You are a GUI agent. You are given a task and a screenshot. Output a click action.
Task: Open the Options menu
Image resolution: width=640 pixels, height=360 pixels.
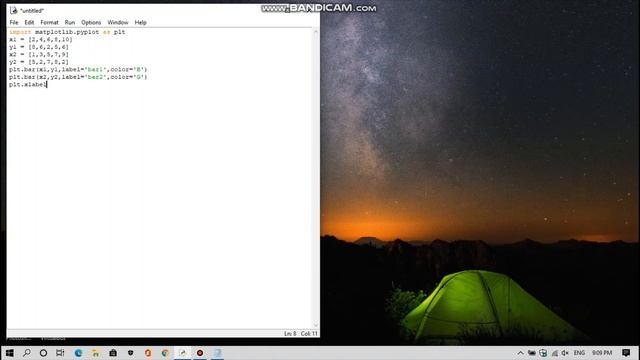(91, 22)
